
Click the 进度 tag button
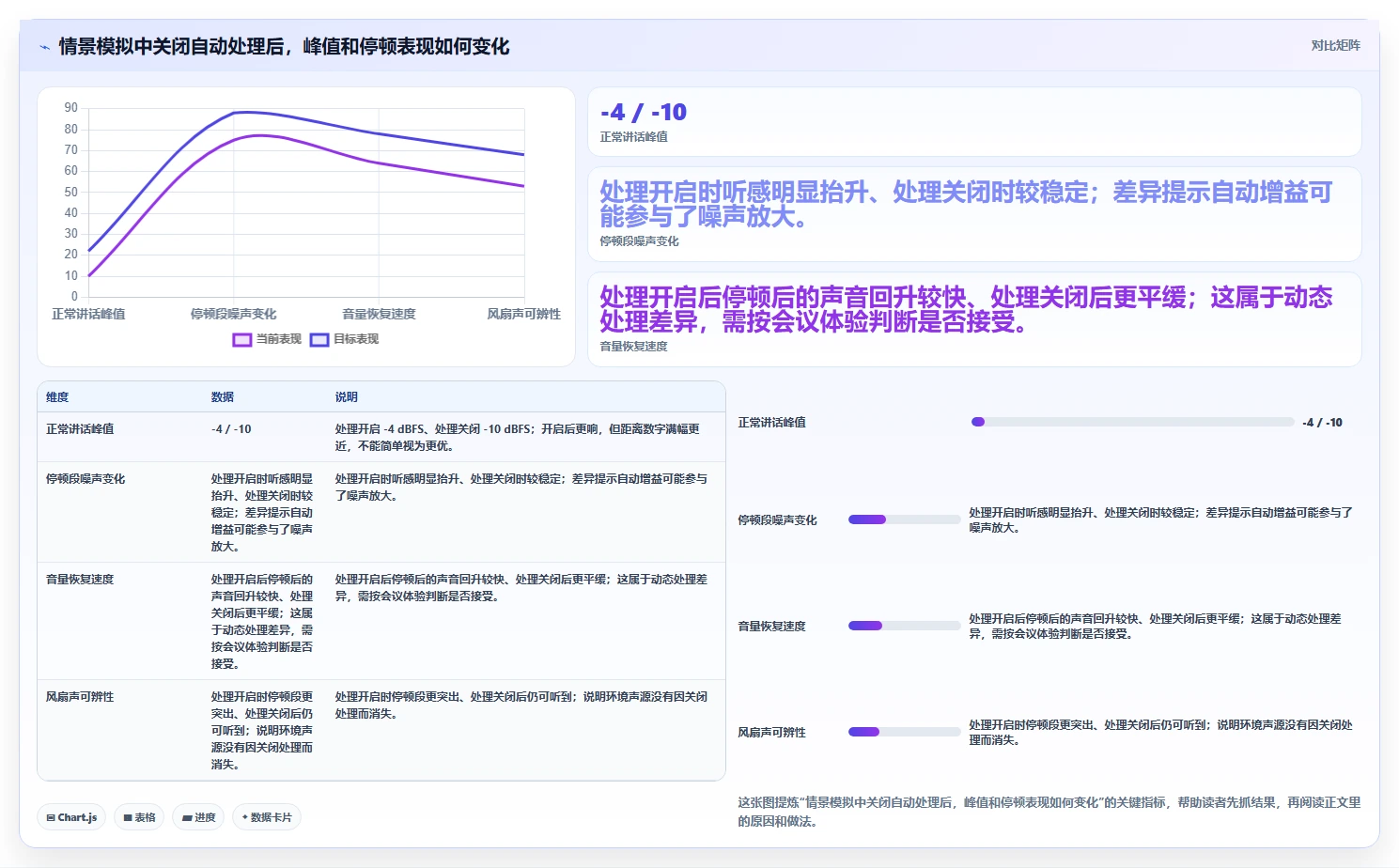coord(199,817)
